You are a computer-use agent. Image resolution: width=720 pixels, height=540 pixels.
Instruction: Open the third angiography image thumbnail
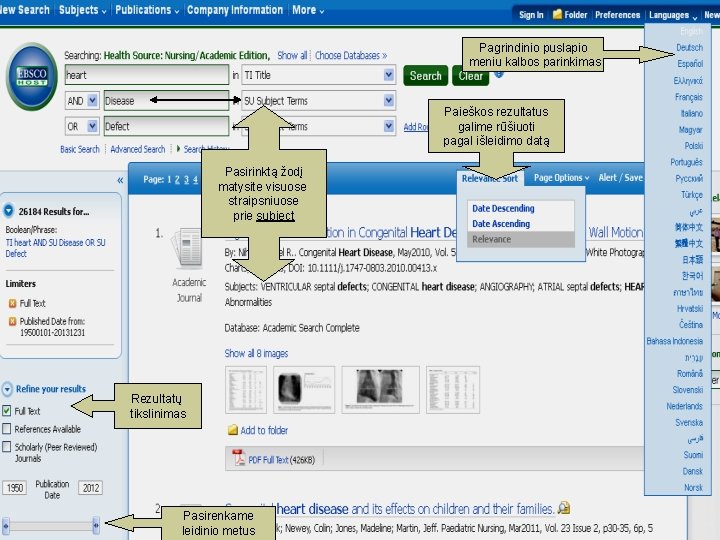(x=380, y=390)
